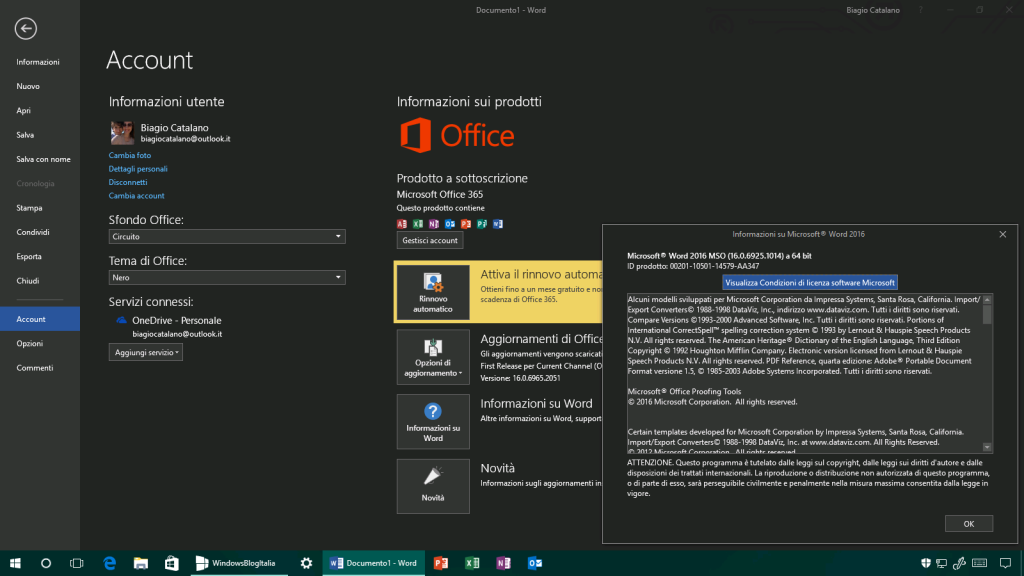Click the OneDrive - Personale cloud icon
The image size is (1024, 576).
[x=121, y=320]
